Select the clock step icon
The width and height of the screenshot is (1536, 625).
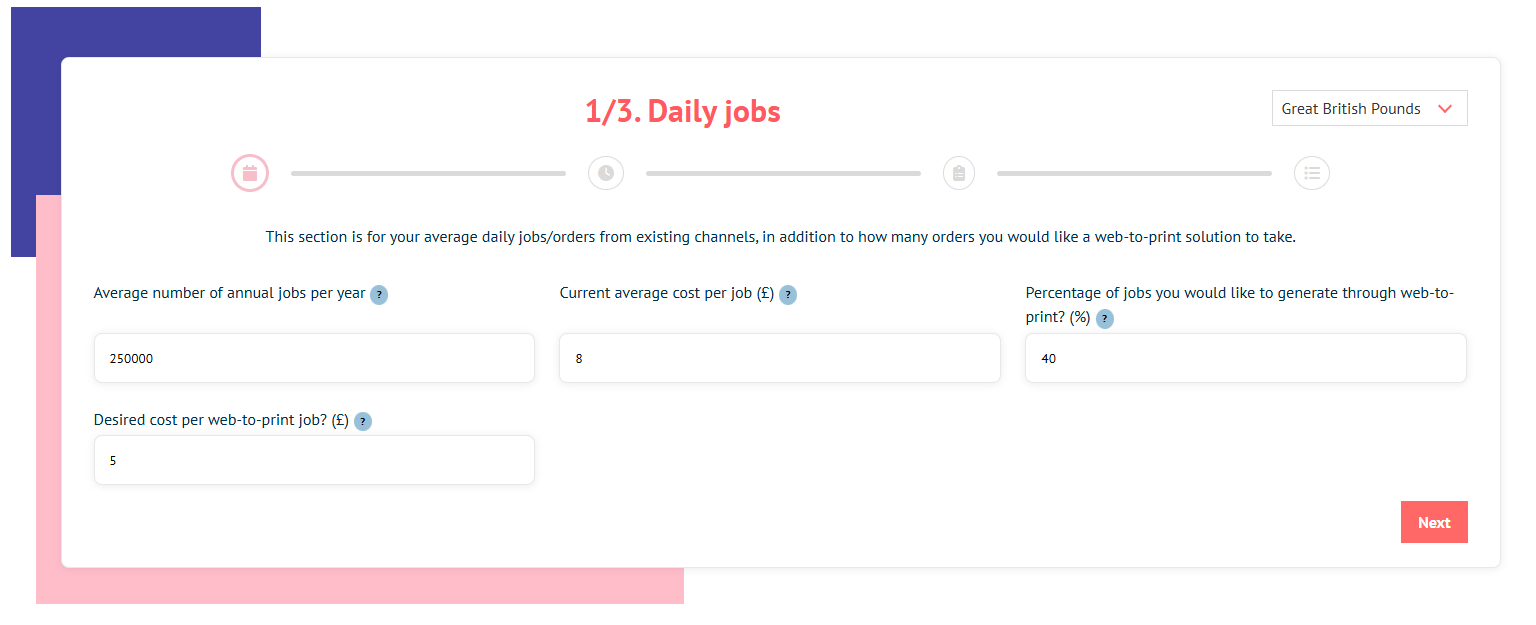[606, 173]
